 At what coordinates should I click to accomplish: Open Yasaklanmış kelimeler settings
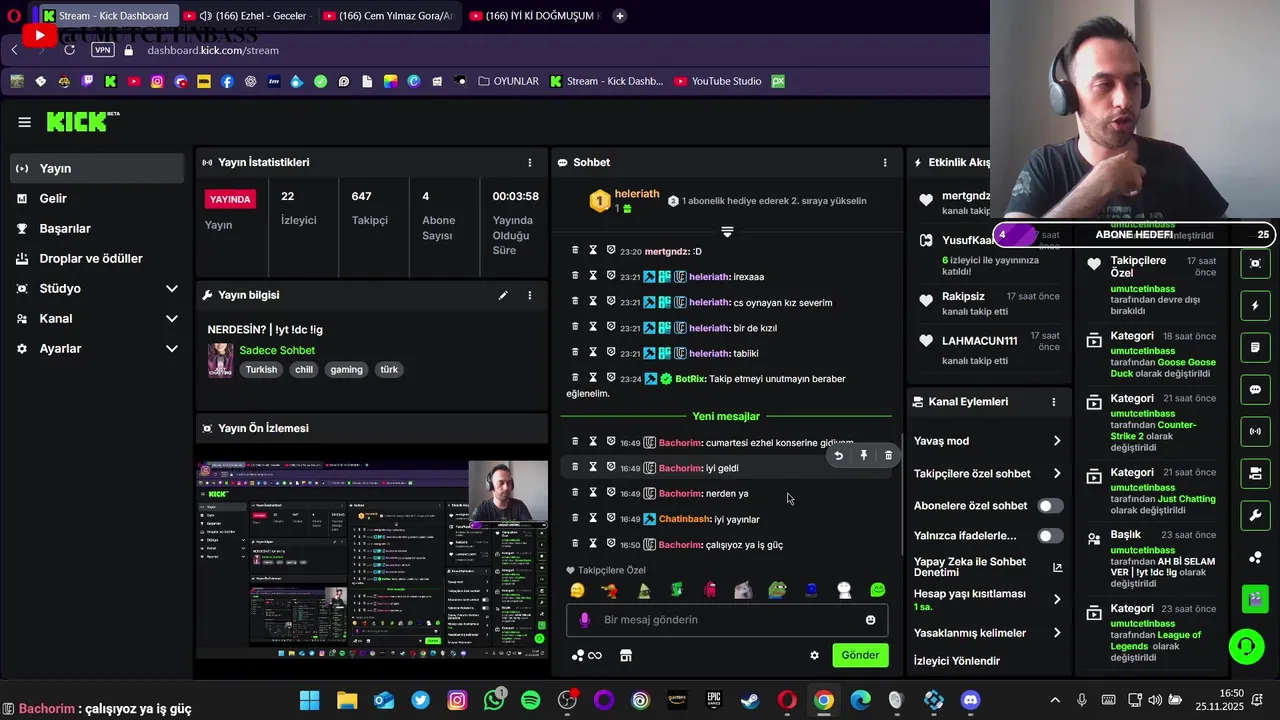click(x=988, y=633)
